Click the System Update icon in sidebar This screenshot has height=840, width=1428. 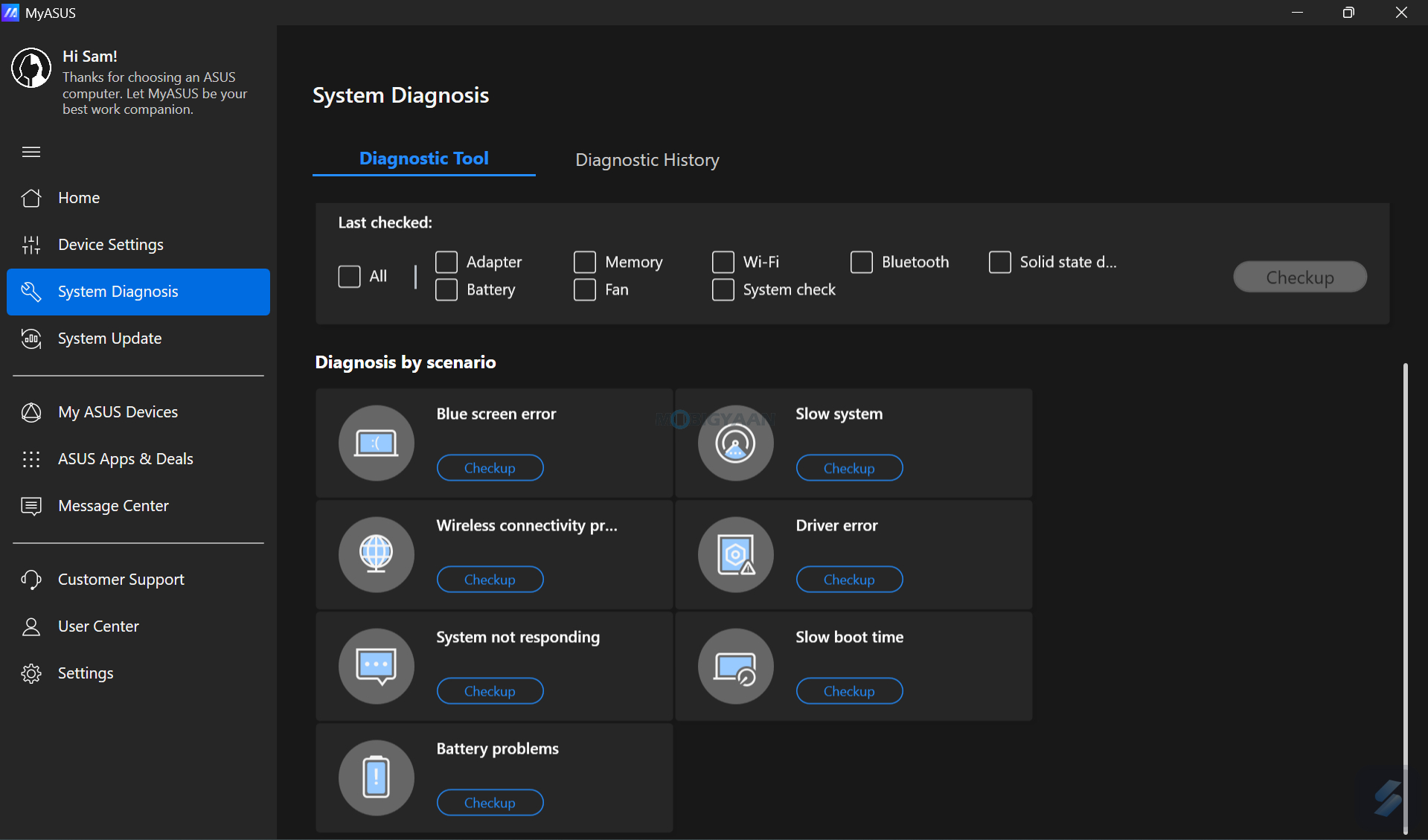31,339
